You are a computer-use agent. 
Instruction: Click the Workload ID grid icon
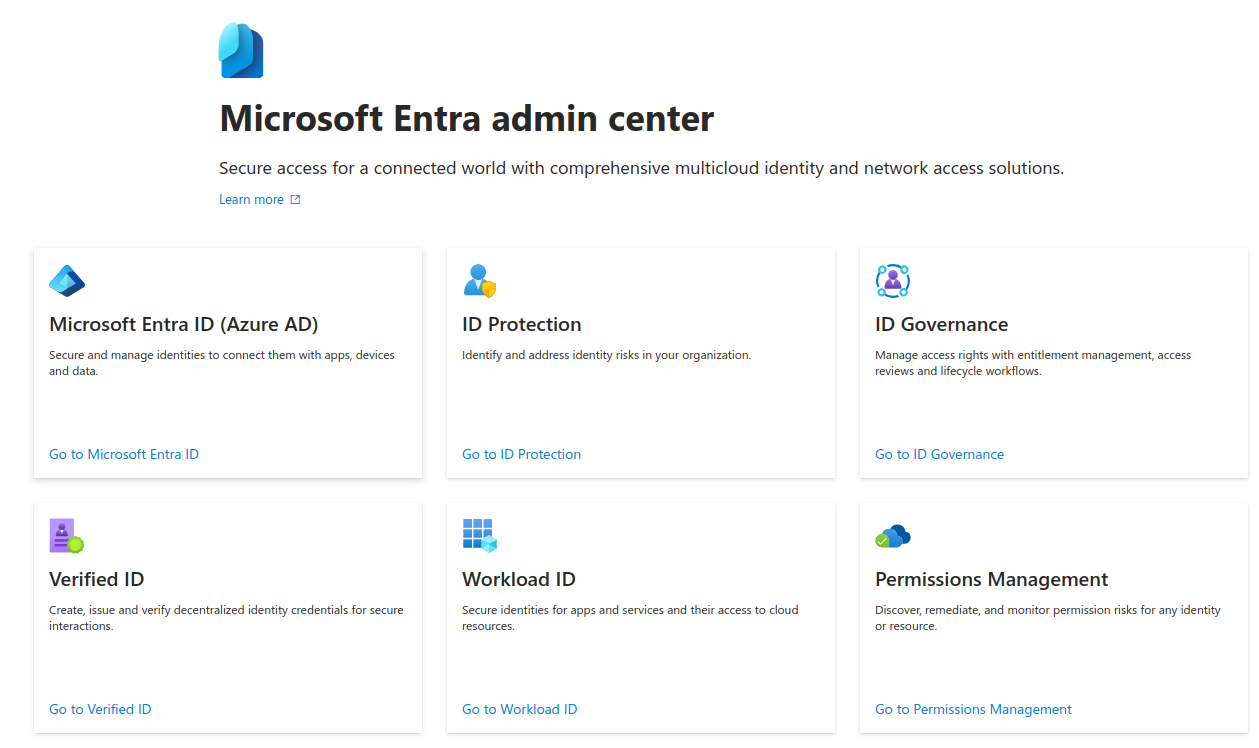(480, 536)
